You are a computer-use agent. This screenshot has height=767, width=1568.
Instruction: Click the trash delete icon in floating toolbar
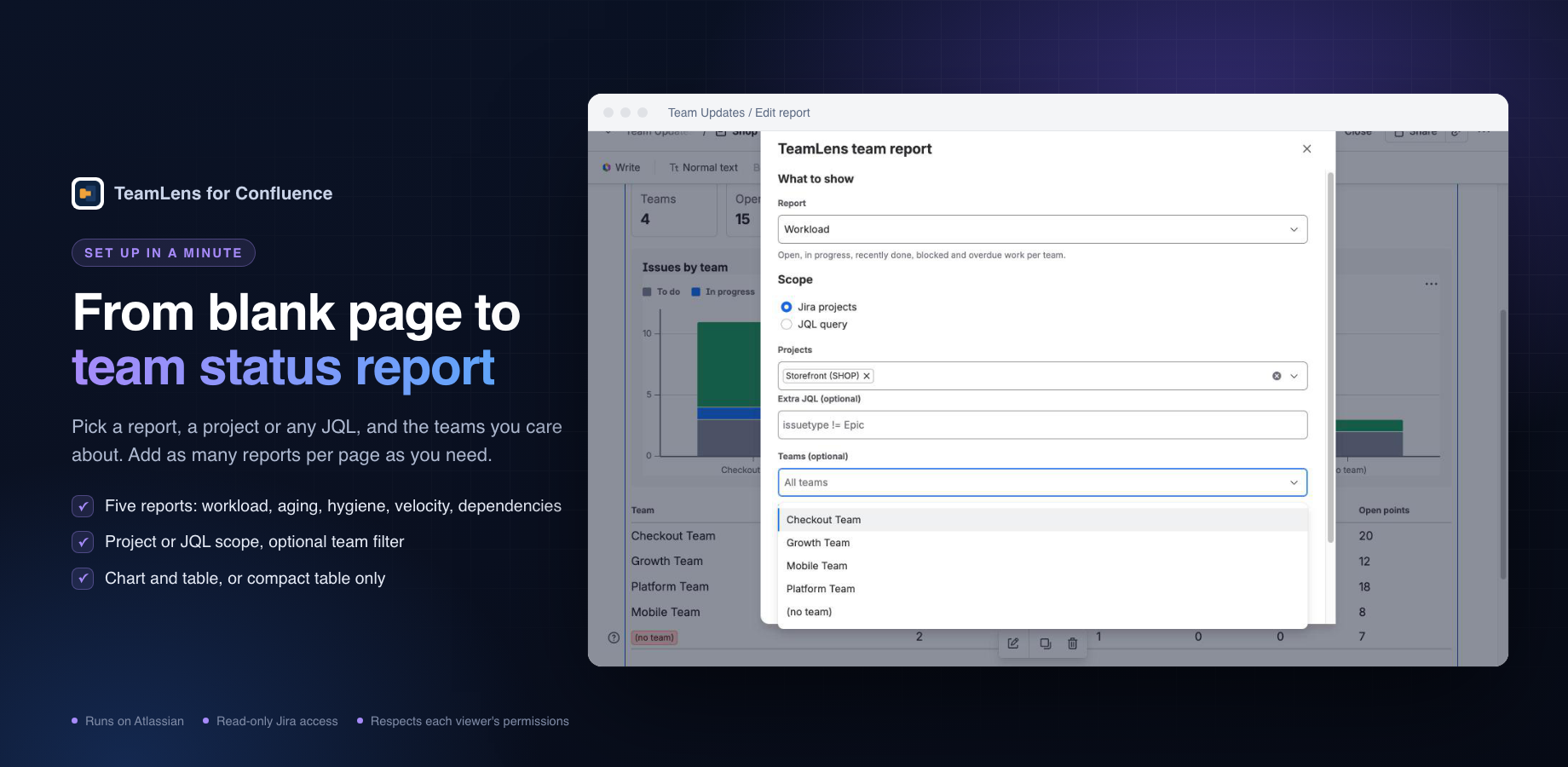pyautogui.click(x=1073, y=643)
